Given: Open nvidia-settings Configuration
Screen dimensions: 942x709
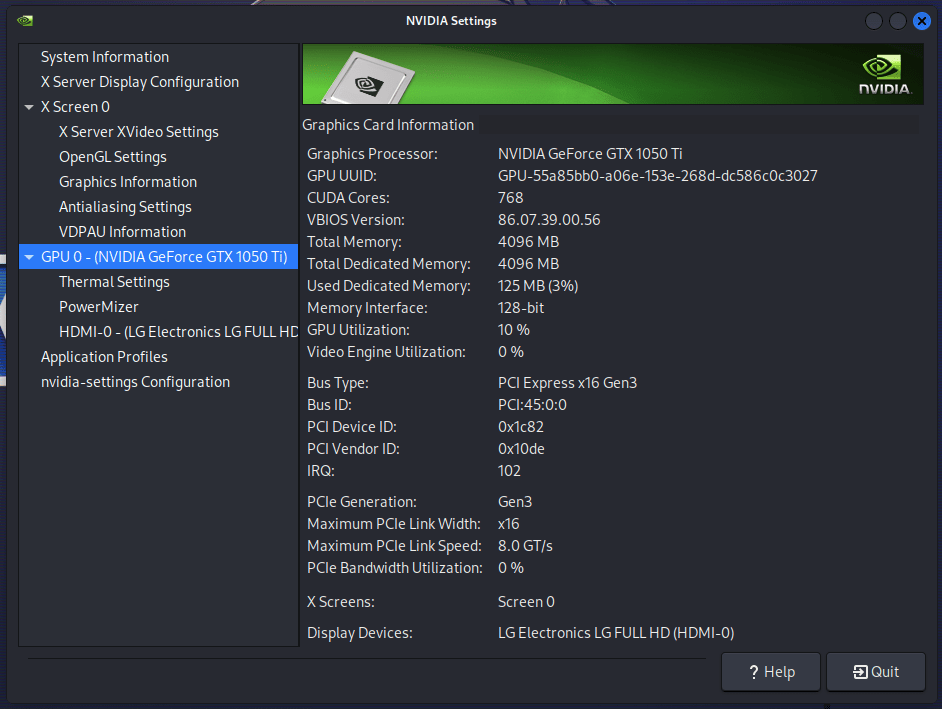Looking at the screenshot, I should click(134, 381).
